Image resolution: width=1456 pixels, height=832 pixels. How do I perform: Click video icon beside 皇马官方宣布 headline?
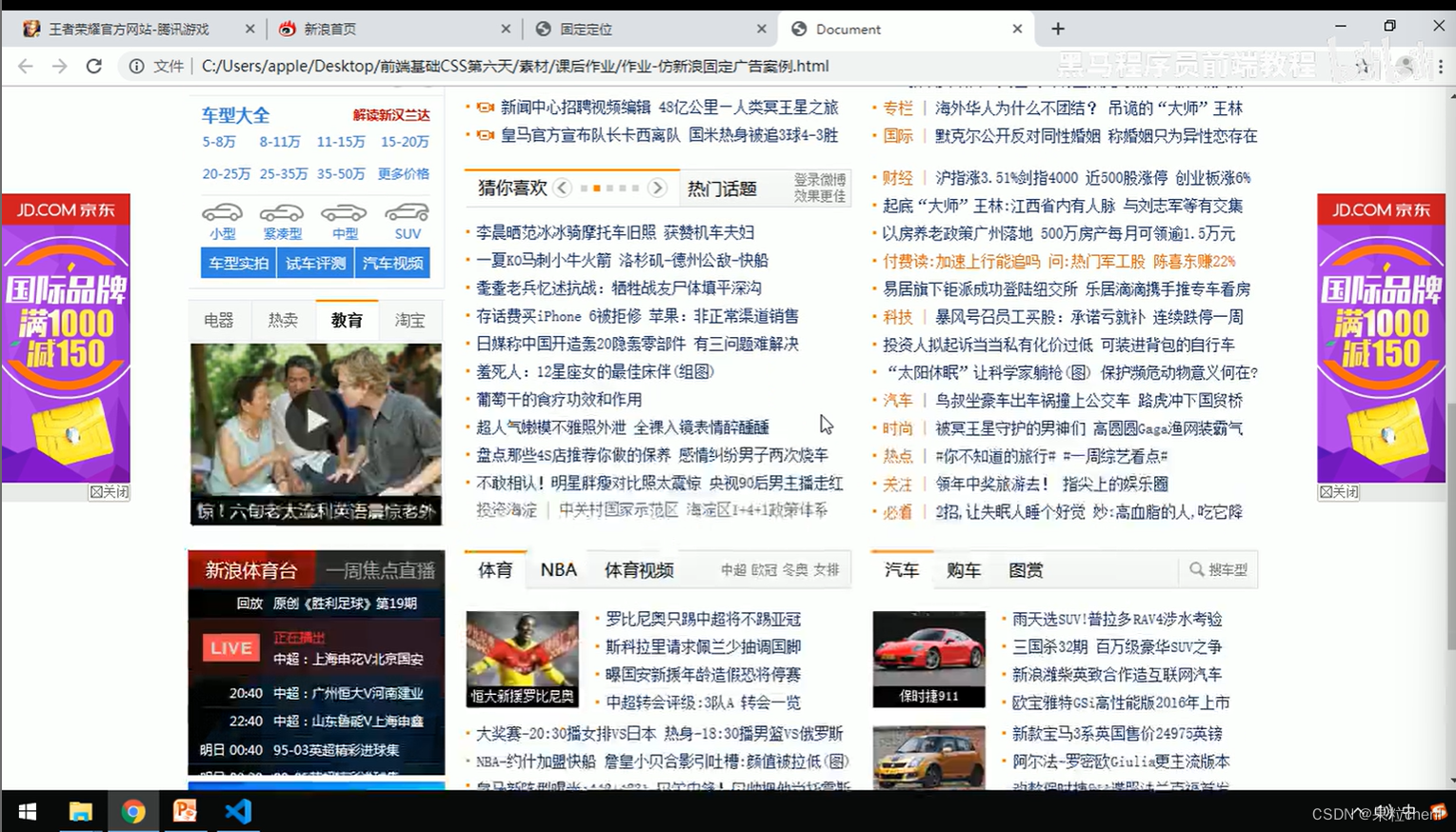pos(485,135)
